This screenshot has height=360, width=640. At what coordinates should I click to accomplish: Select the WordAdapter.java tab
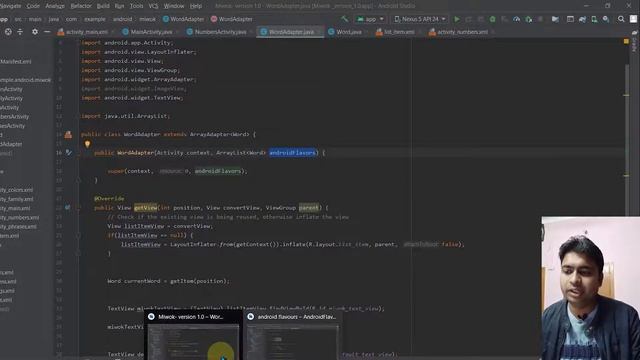pos(291,32)
